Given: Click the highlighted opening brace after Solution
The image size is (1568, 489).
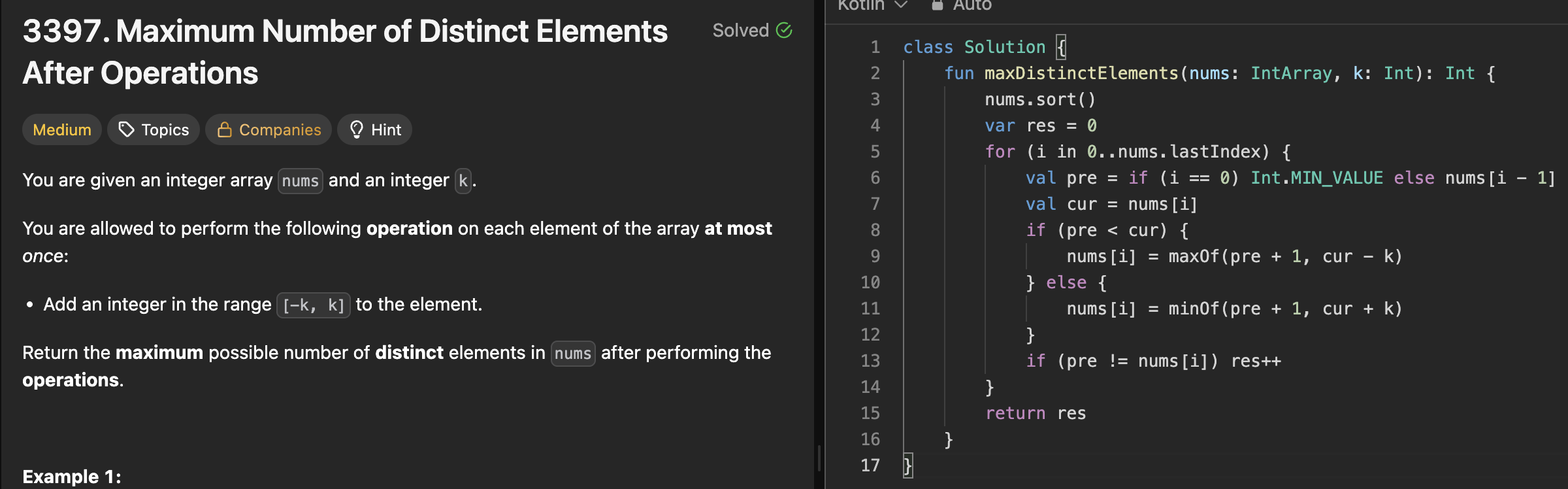Looking at the screenshot, I should (1061, 47).
